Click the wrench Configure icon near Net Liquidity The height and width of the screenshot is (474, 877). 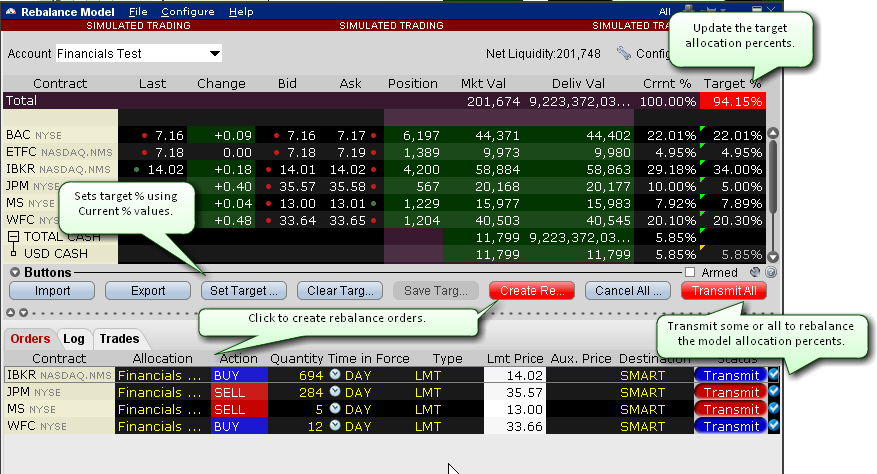pos(624,54)
